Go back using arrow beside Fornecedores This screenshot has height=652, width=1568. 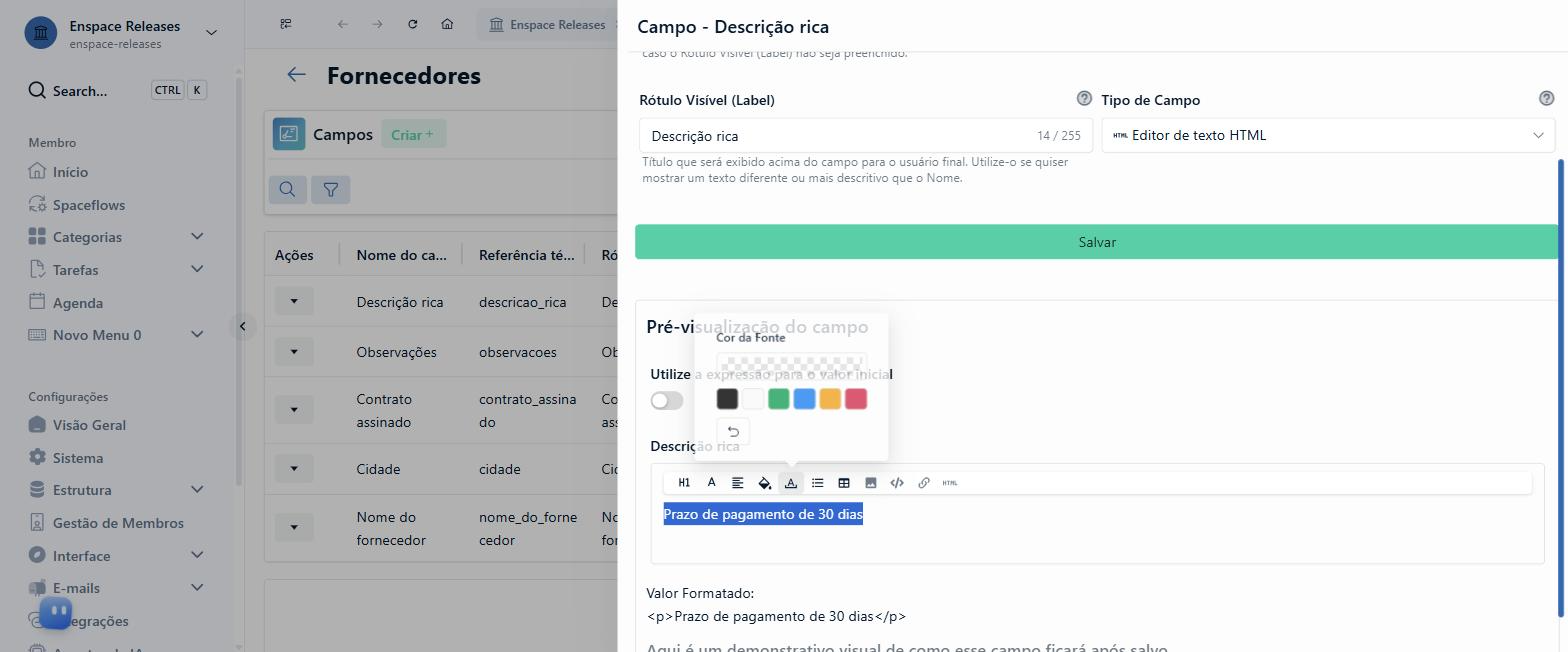[296, 75]
